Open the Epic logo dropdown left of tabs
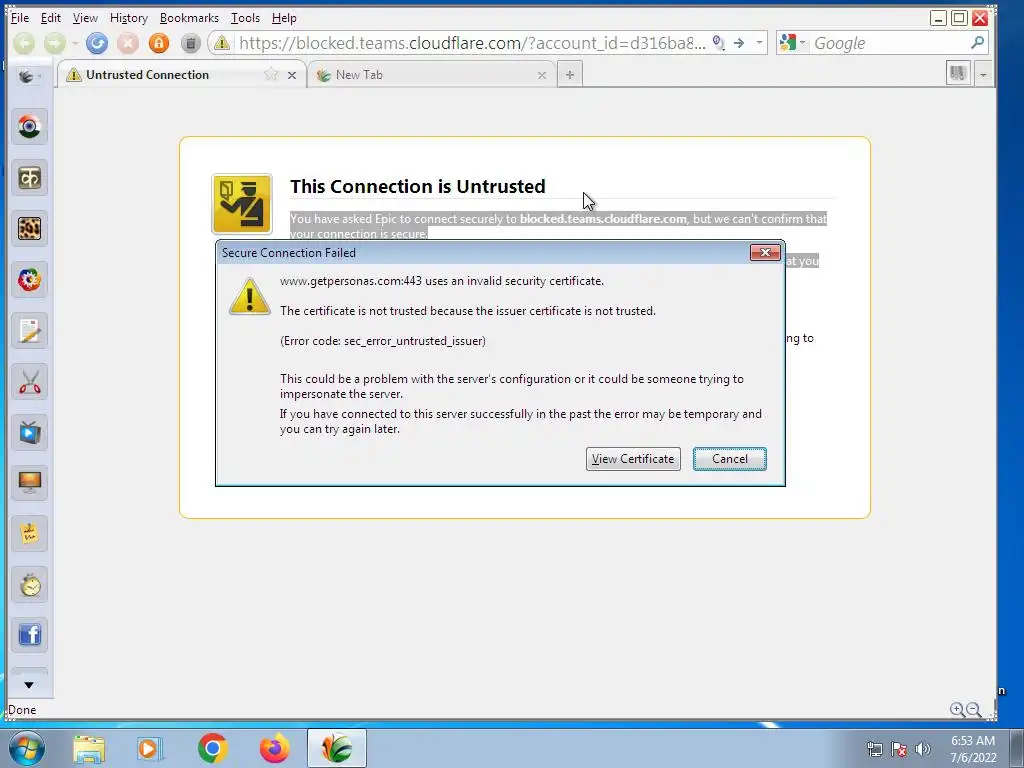Viewport: 1024px width, 768px height. tap(29, 76)
